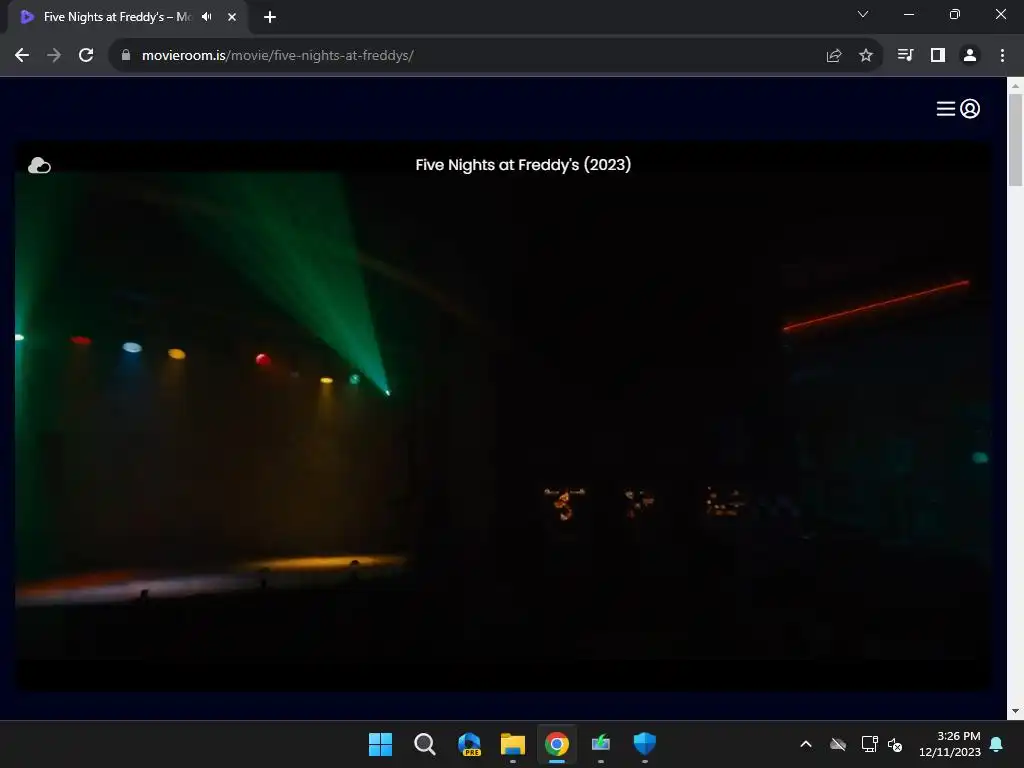
Task: Open the site hamburger menu
Action: pyautogui.click(x=946, y=108)
